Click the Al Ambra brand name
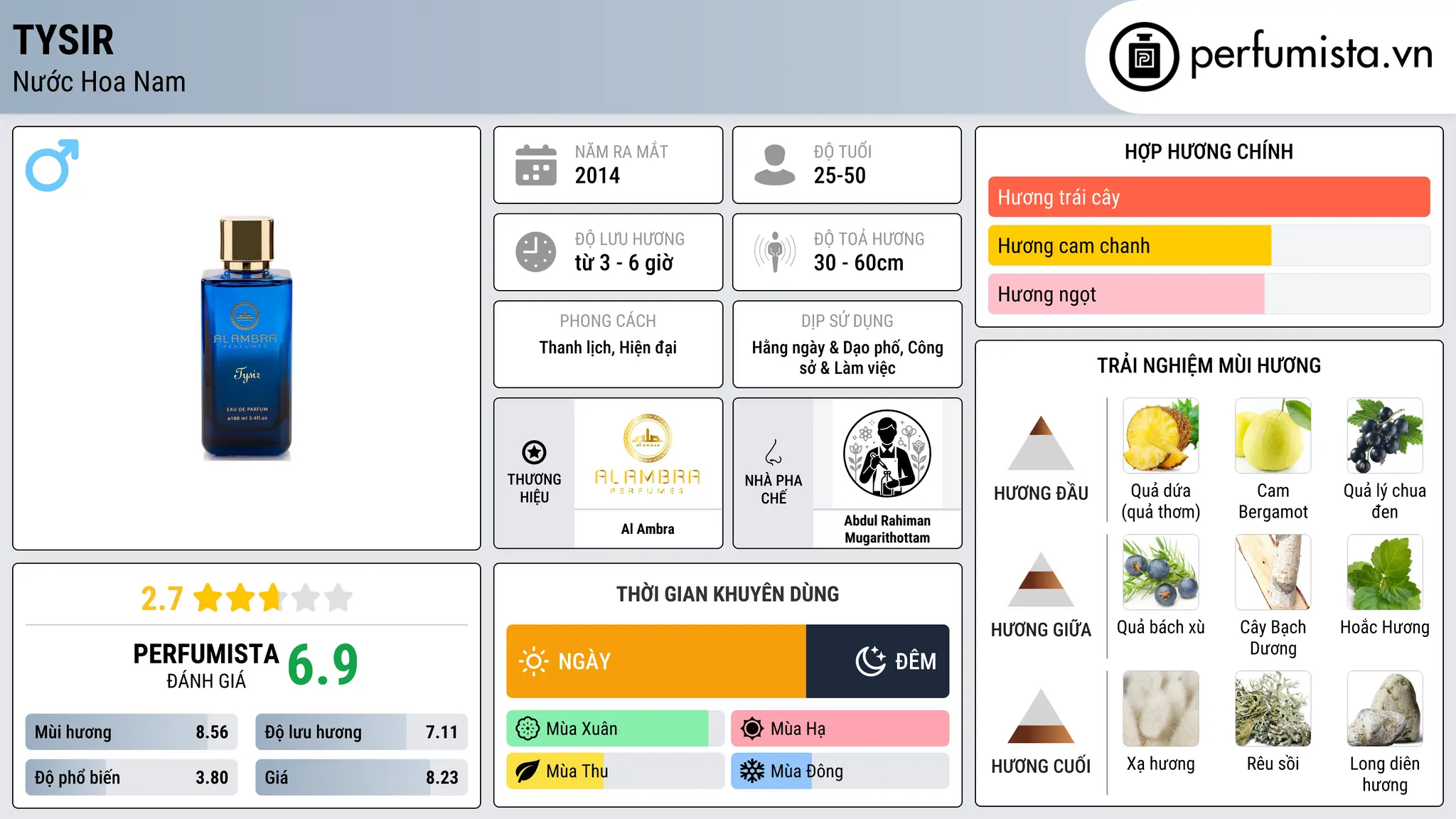This screenshot has height=819, width=1456. click(647, 529)
